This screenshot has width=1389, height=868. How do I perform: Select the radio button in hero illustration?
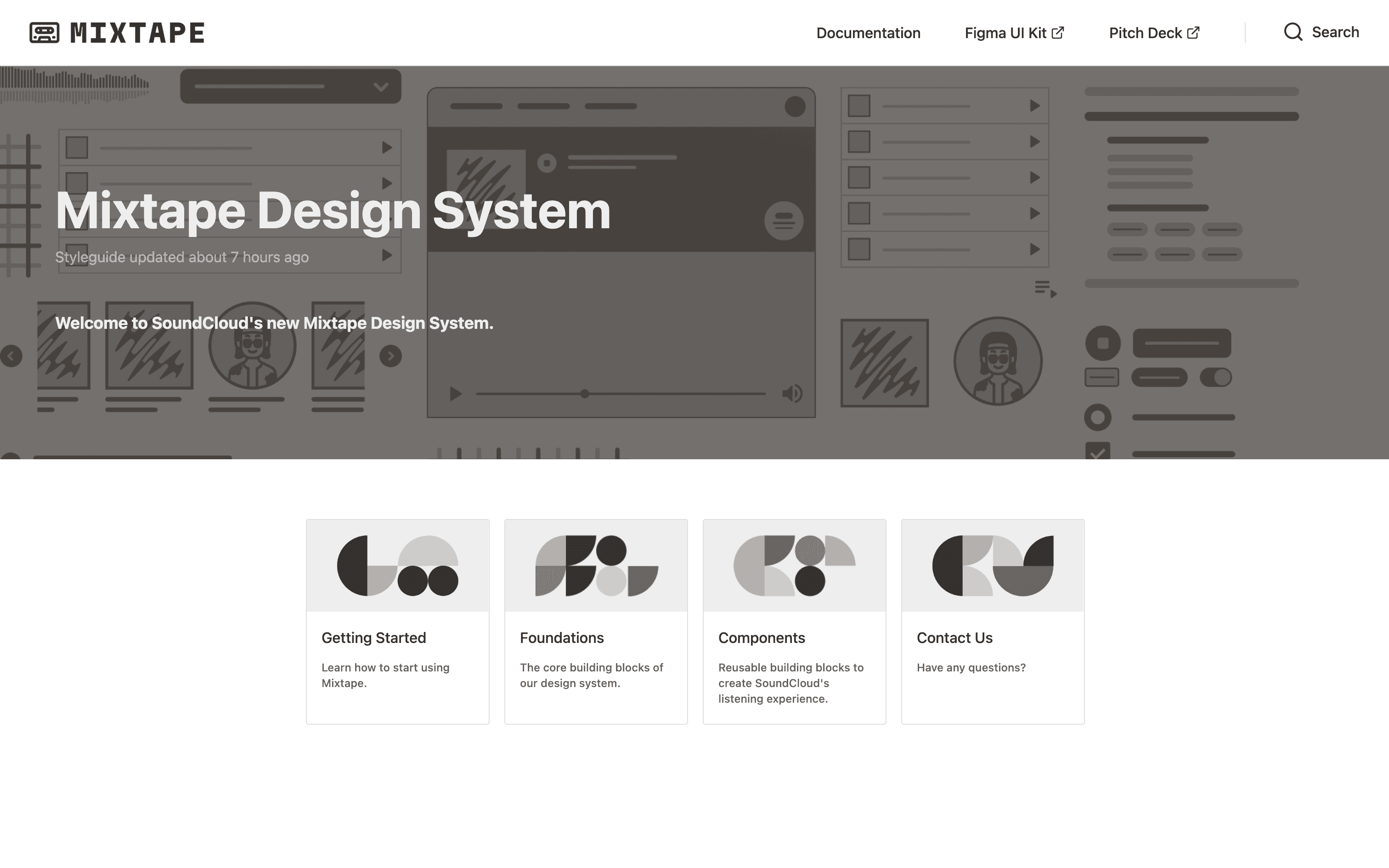[x=1097, y=417]
